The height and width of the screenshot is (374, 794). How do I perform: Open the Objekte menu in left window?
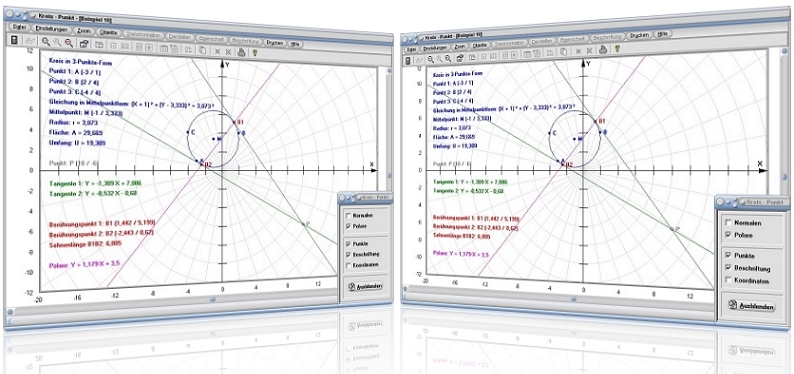coord(109,33)
